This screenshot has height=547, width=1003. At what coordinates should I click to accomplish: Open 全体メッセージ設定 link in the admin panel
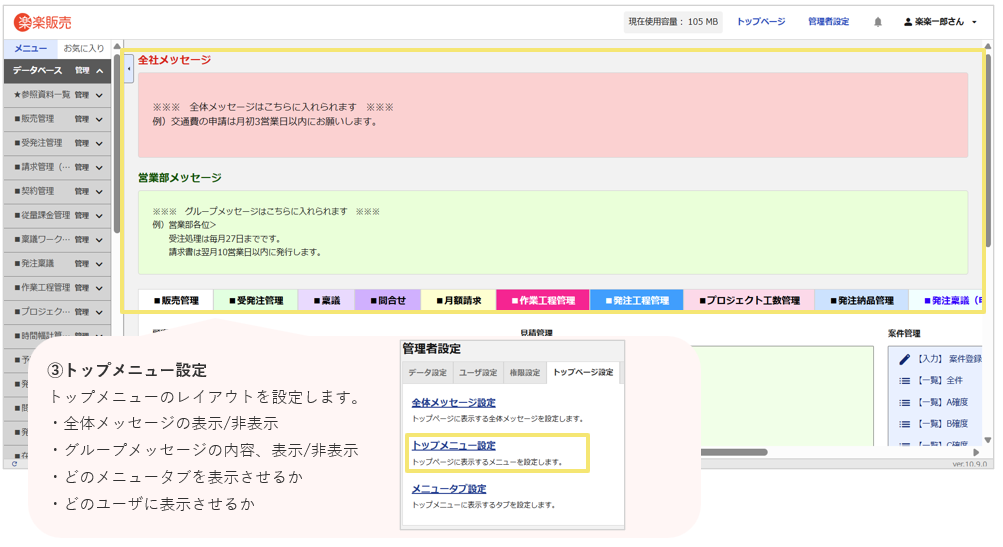[454, 403]
